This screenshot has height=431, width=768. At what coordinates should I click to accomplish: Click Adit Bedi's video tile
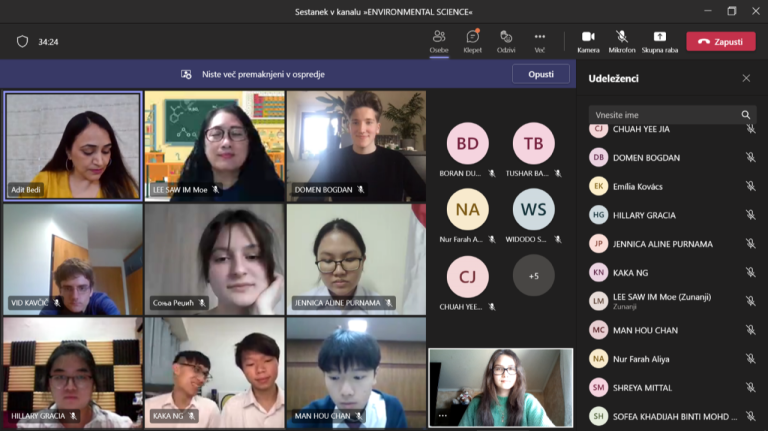pos(73,146)
